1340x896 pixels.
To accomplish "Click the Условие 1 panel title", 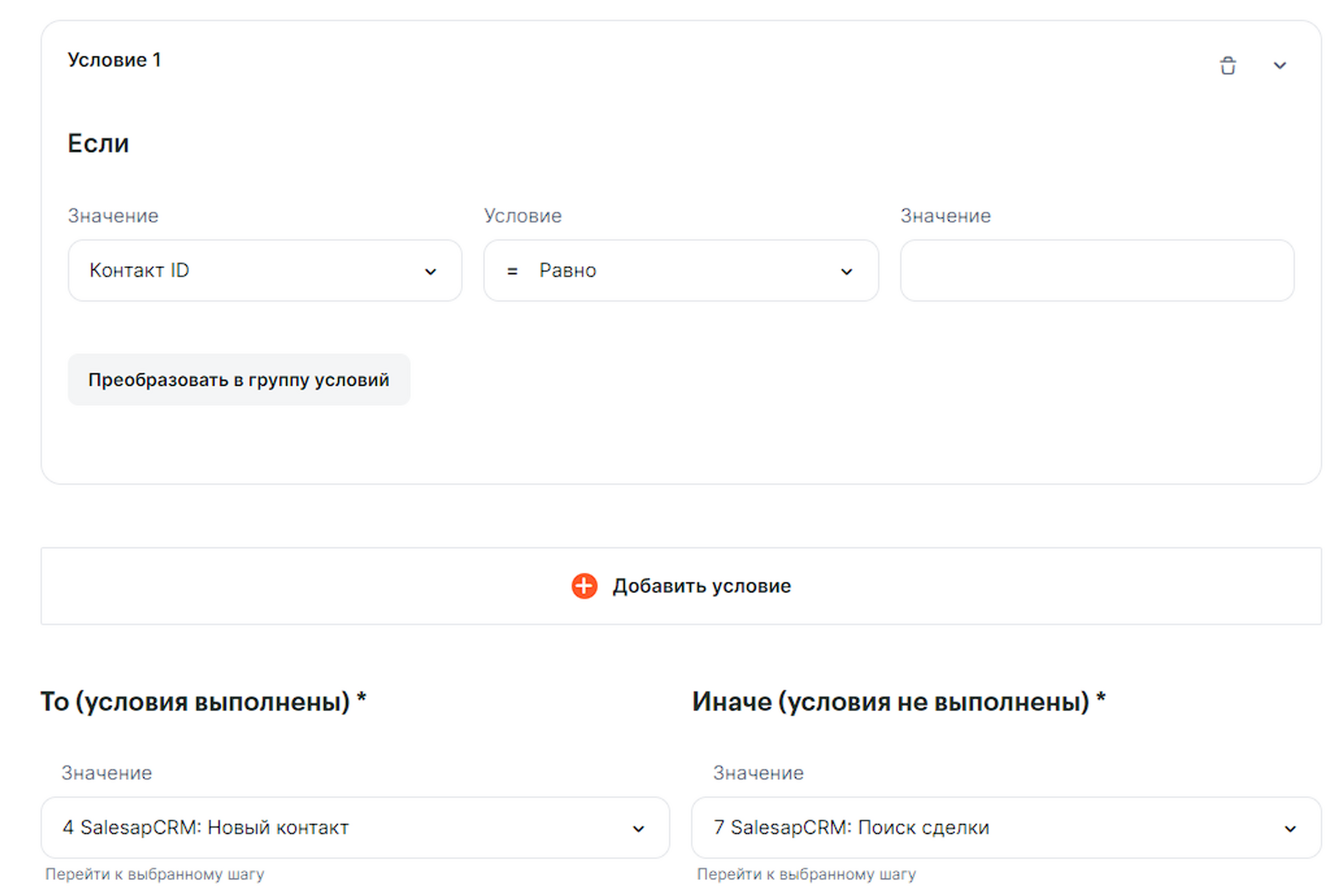I will pyautogui.click(x=115, y=60).
